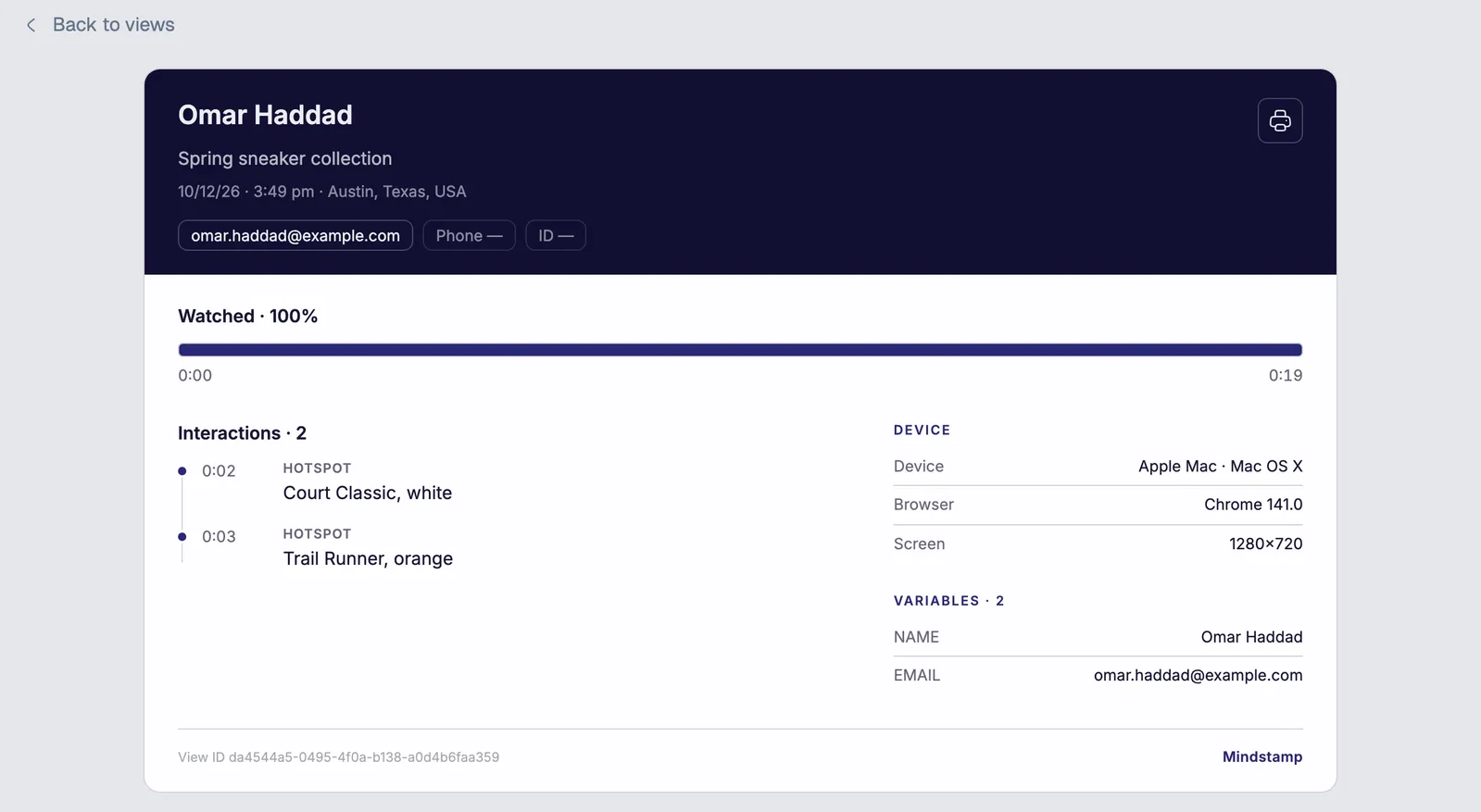
Task: Click the VARIABLES · 2 section heading
Action: click(948, 601)
